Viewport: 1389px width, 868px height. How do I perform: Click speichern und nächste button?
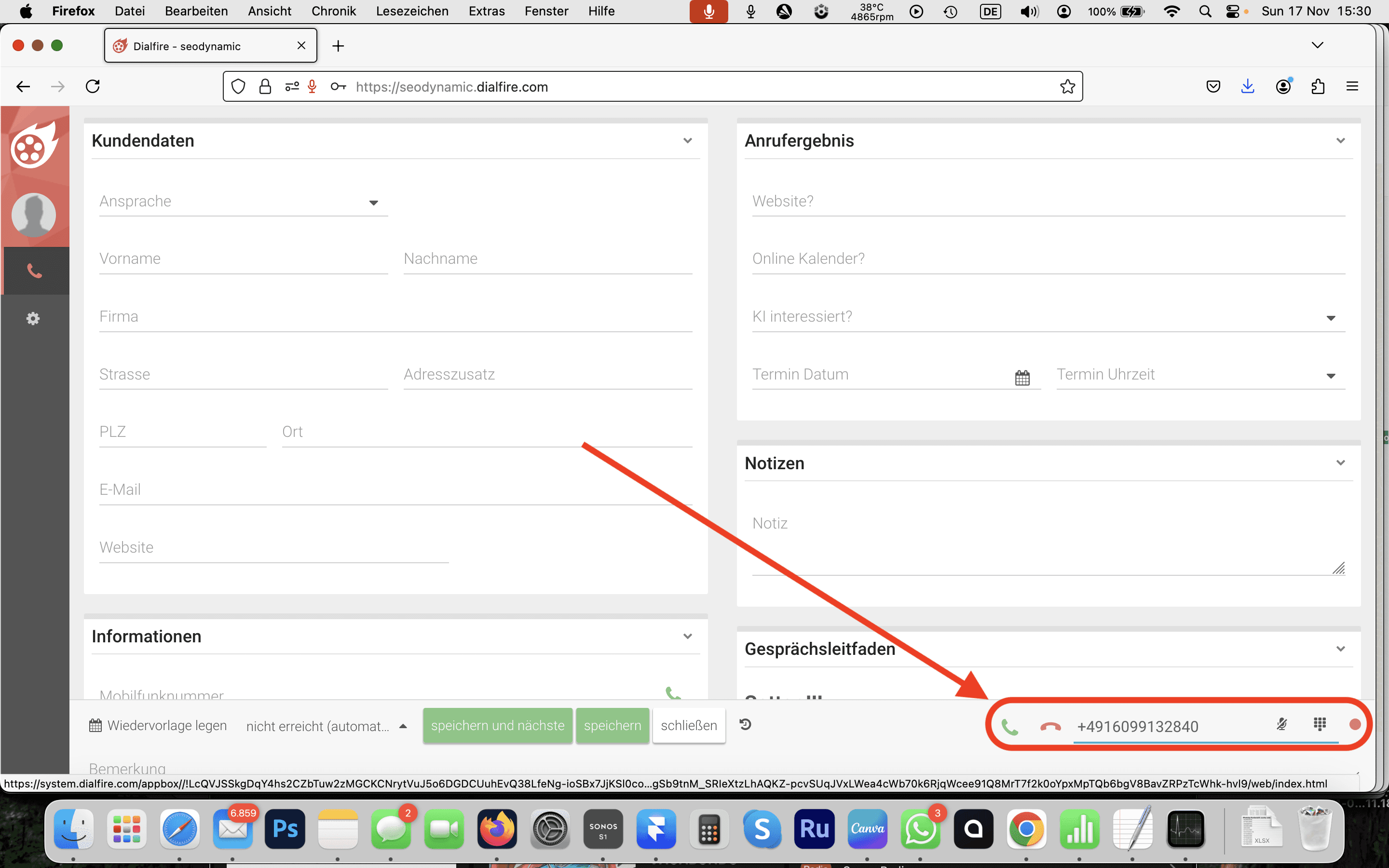tap(497, 726)
